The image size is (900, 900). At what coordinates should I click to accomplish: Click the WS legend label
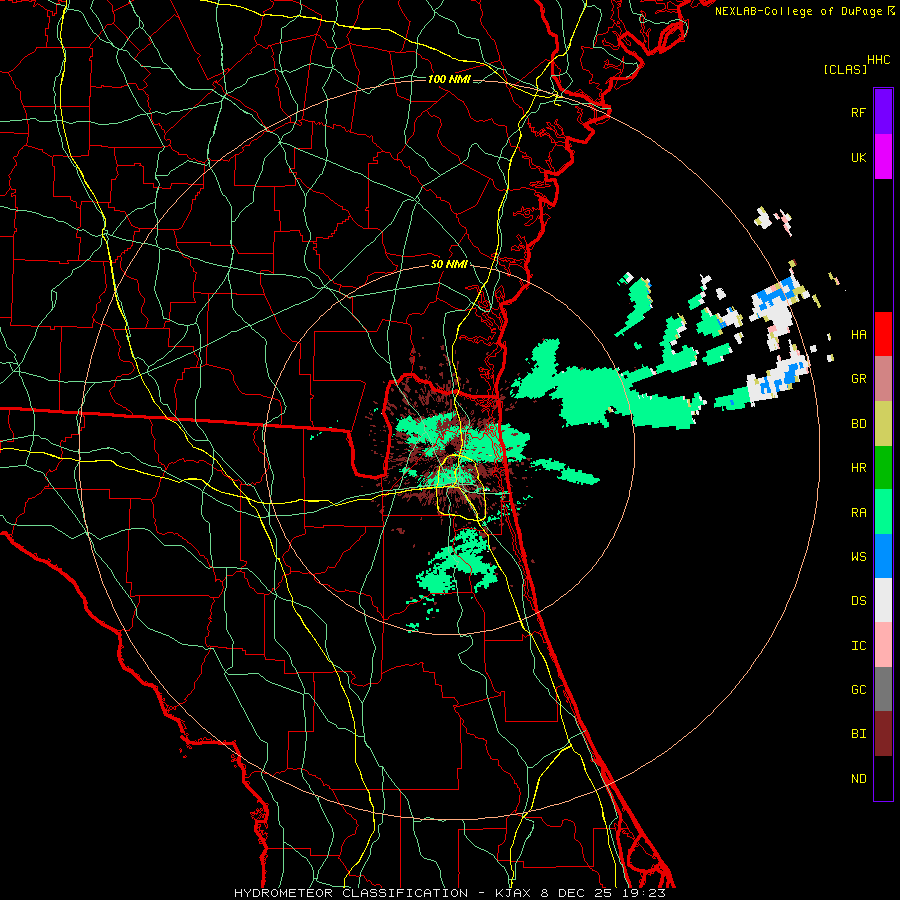tap(858, 557)
